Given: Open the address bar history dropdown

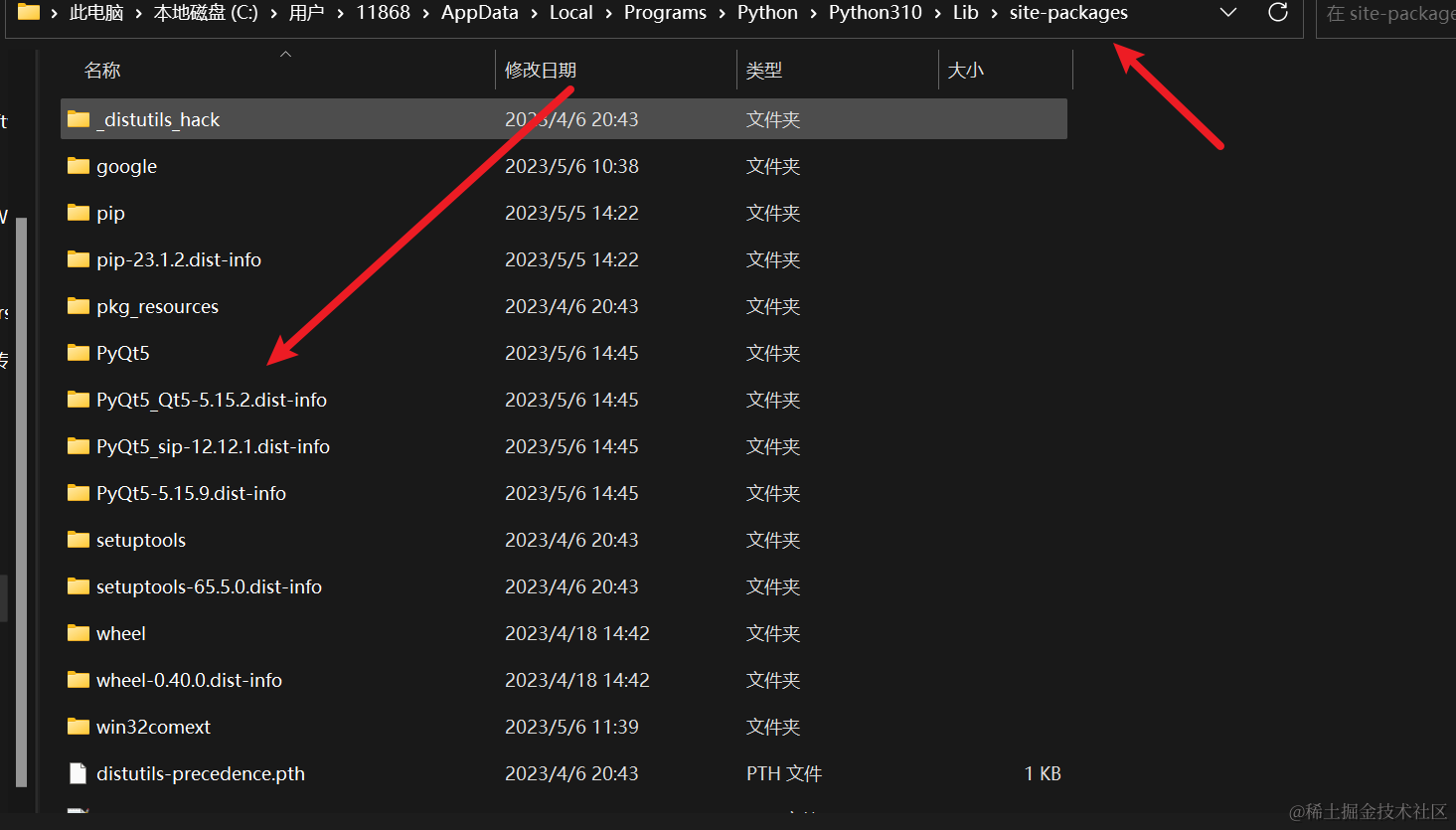Looking at the screenshot, I should [x=1228, y=13].
